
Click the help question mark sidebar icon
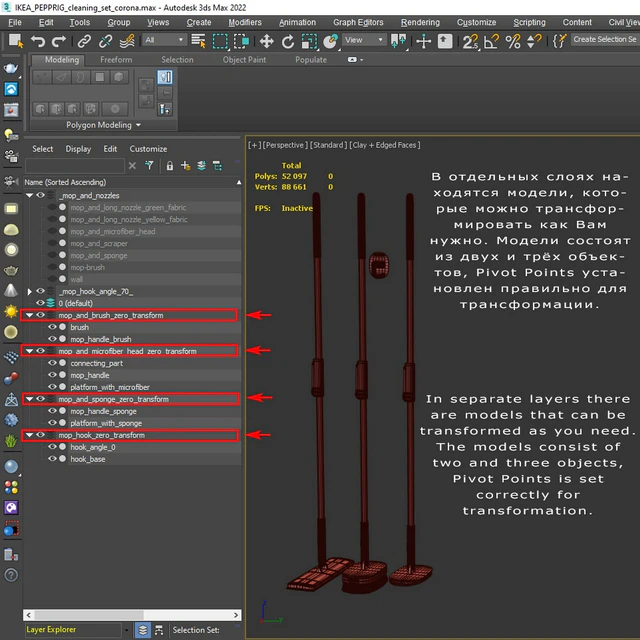tap(11, 575)
